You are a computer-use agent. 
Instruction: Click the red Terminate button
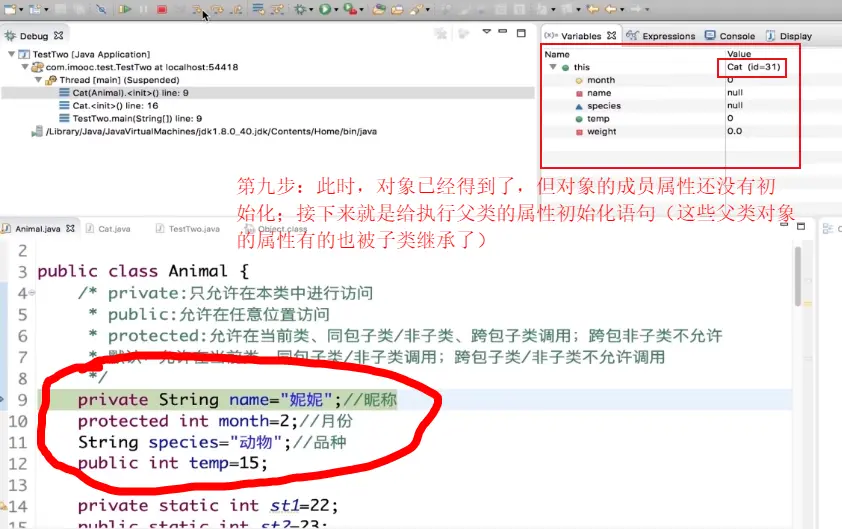point(162,9)
